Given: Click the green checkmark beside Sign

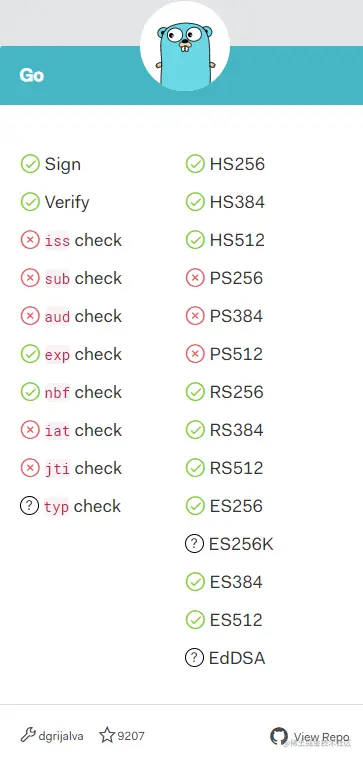Looking at the screenshot, I should [30, 164].
